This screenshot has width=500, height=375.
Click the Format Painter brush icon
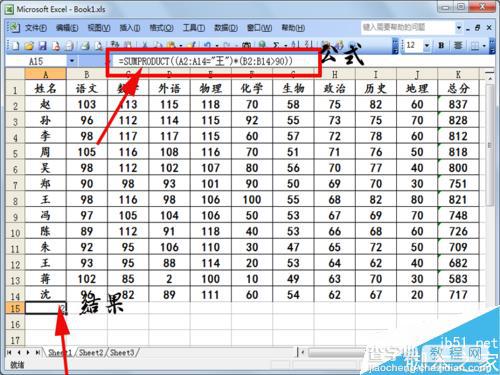coord(192,45)
